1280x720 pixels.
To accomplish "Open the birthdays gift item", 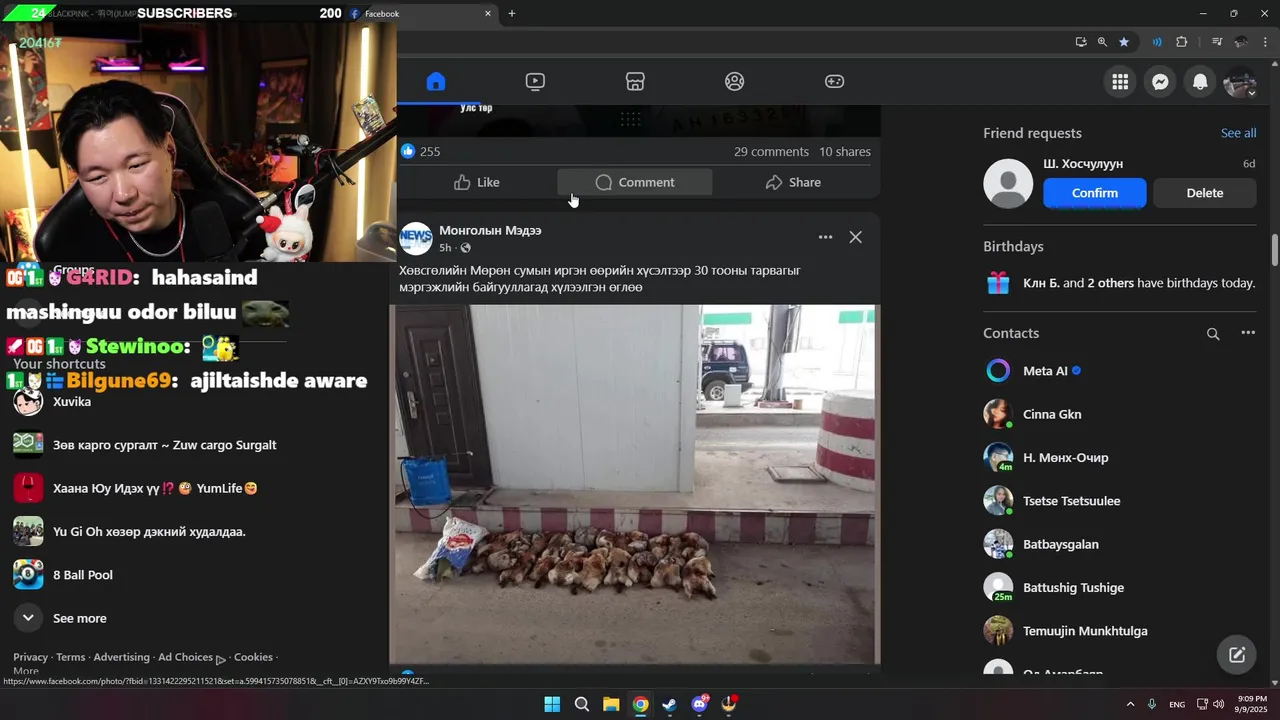I will click(1119, 283).
